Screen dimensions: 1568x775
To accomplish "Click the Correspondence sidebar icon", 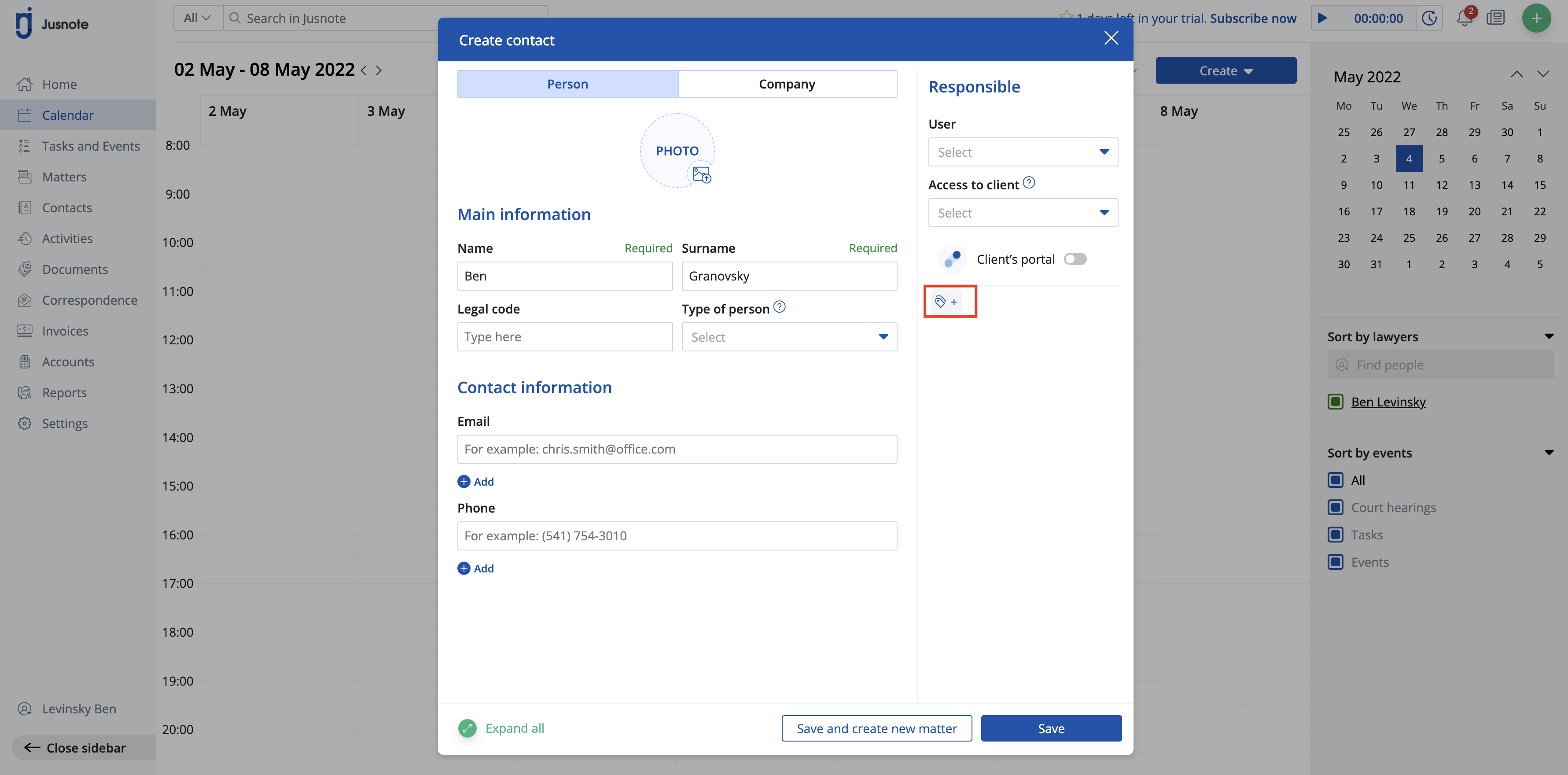I will (24, 300).
